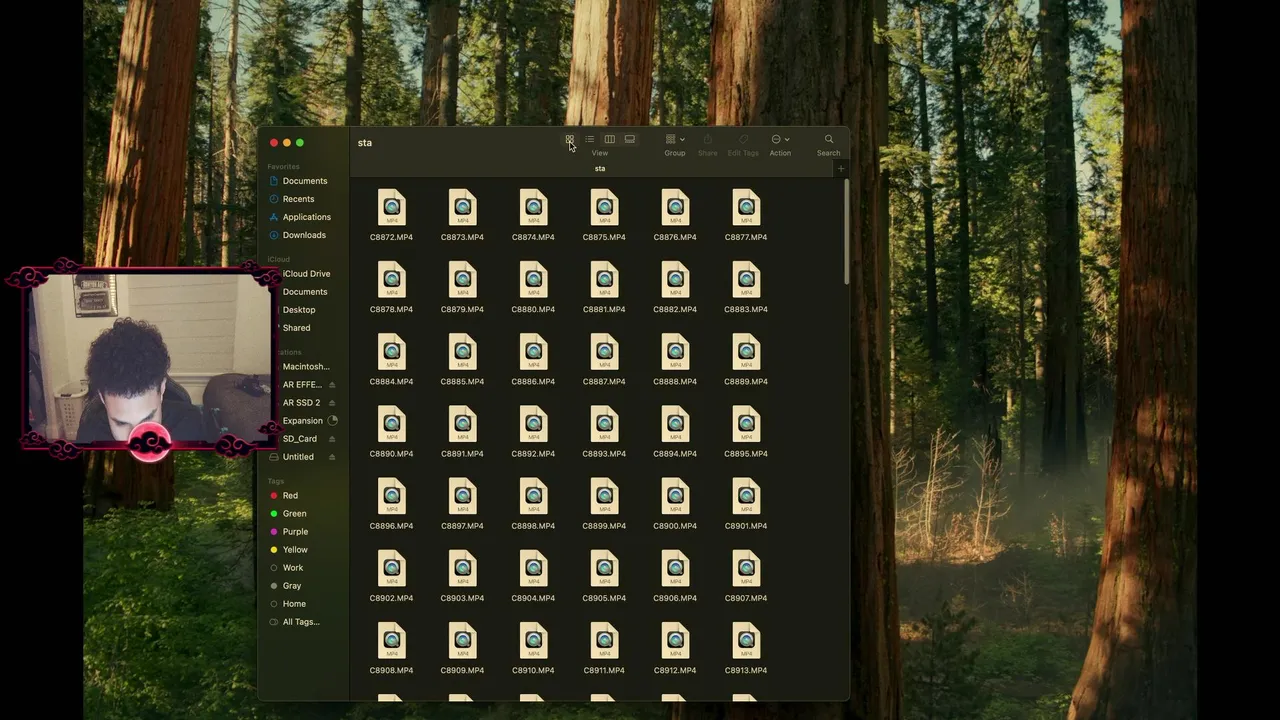Viewport: 1280px width, 720px height.
Task: Switch Finder to icon view
Action: point(569,140)
